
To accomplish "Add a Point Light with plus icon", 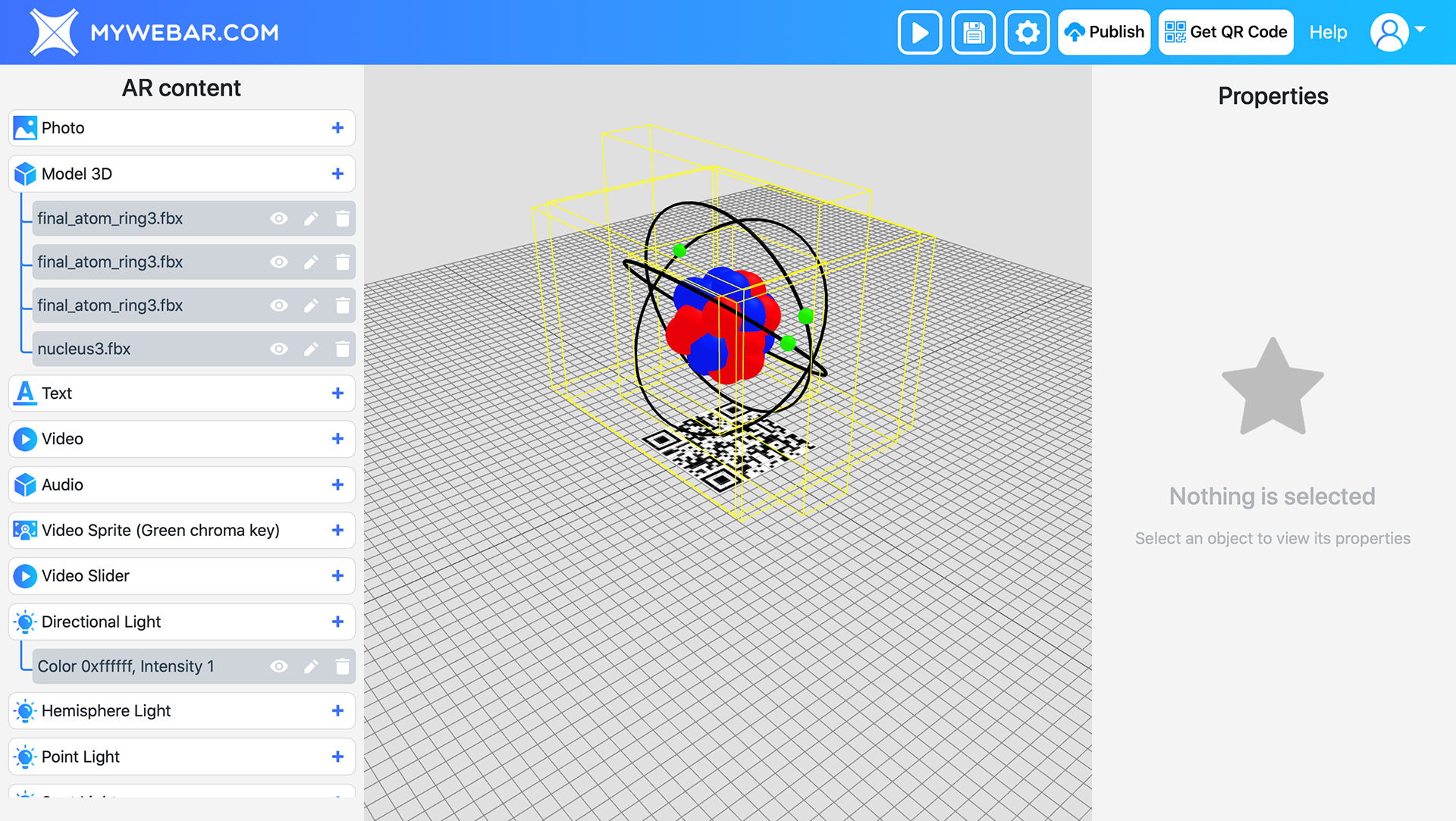I will coord(337,757).
